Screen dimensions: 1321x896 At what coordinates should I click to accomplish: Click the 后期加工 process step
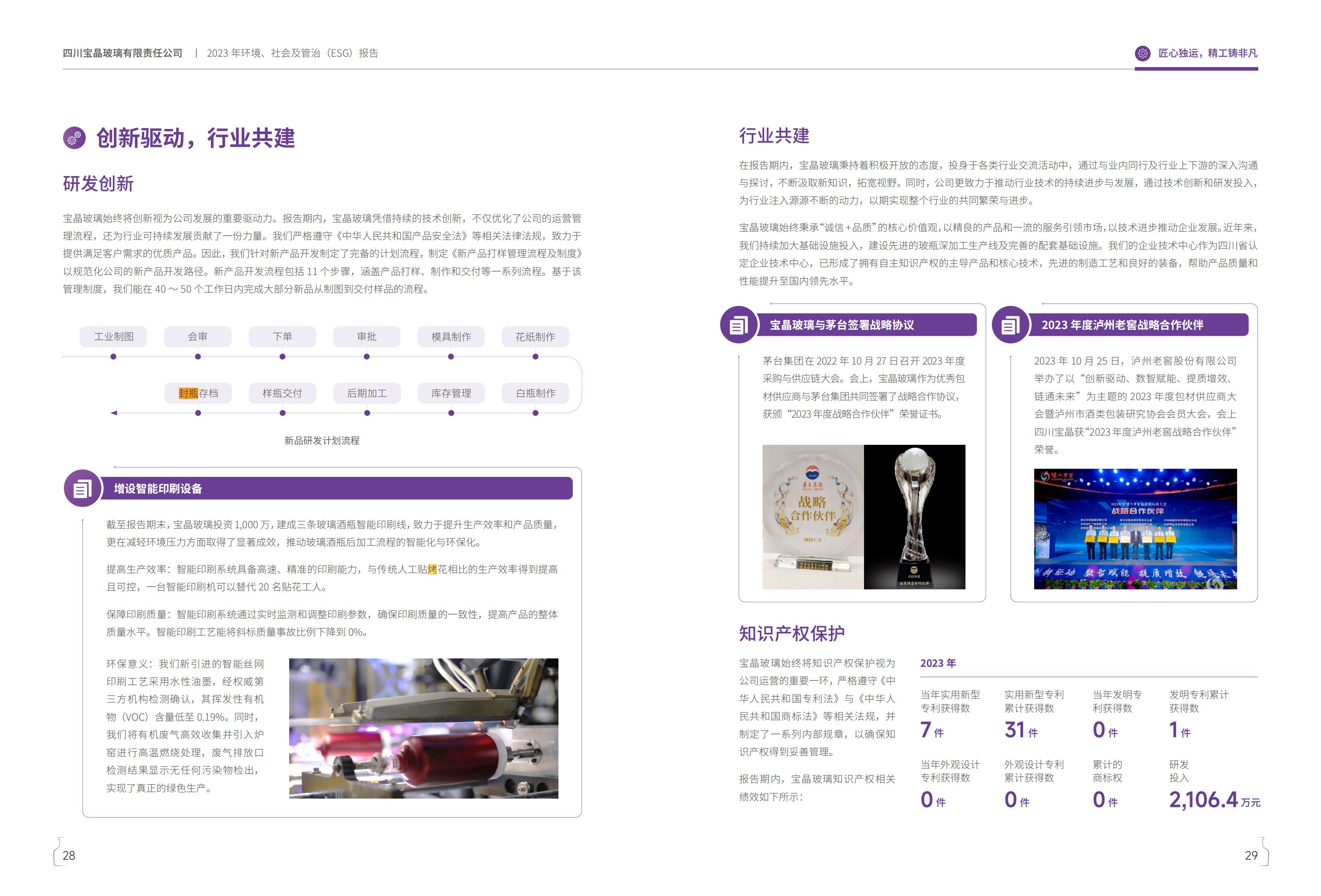point(367,393)
